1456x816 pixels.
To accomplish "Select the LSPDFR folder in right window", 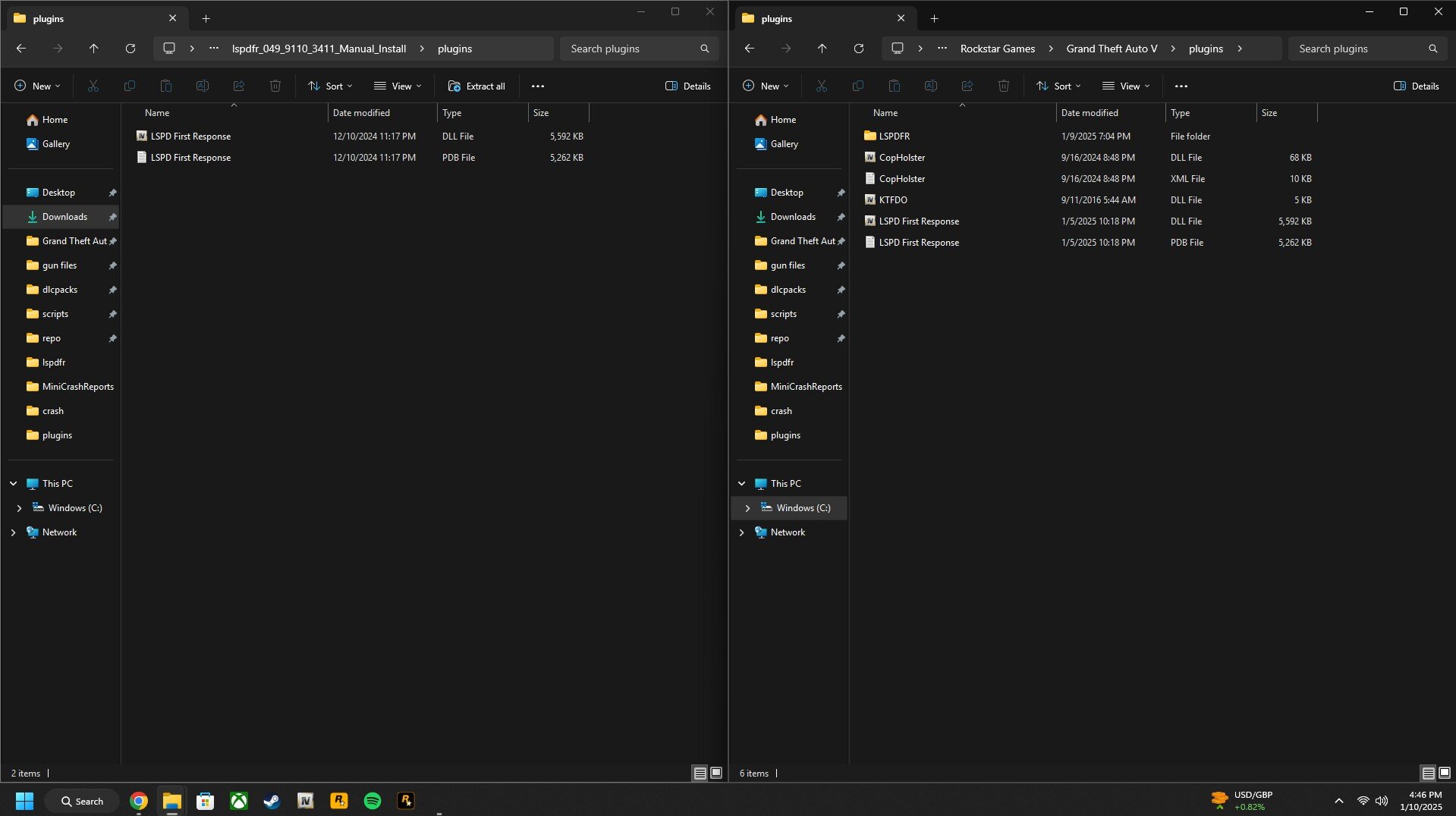I will pos(894,137).
